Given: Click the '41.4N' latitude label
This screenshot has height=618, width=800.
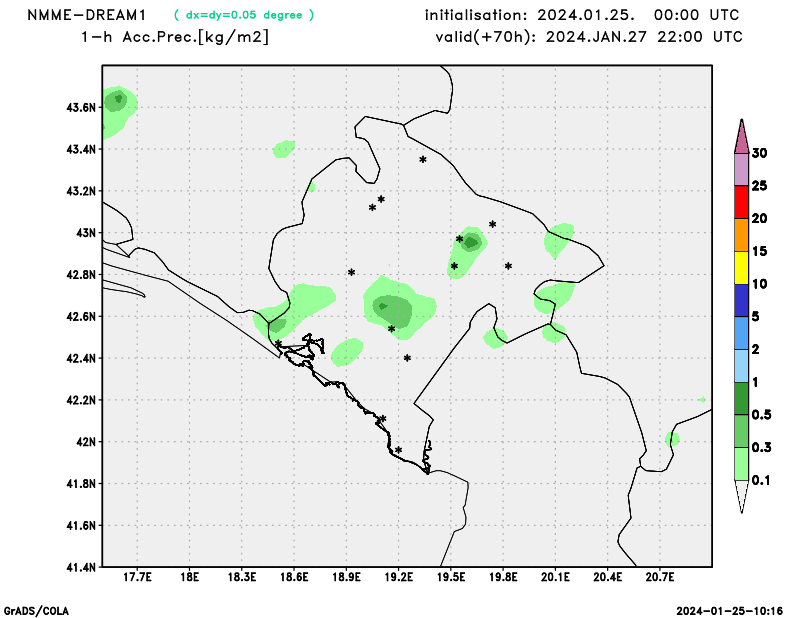Looking at the screenshot, I should (81, 567).
